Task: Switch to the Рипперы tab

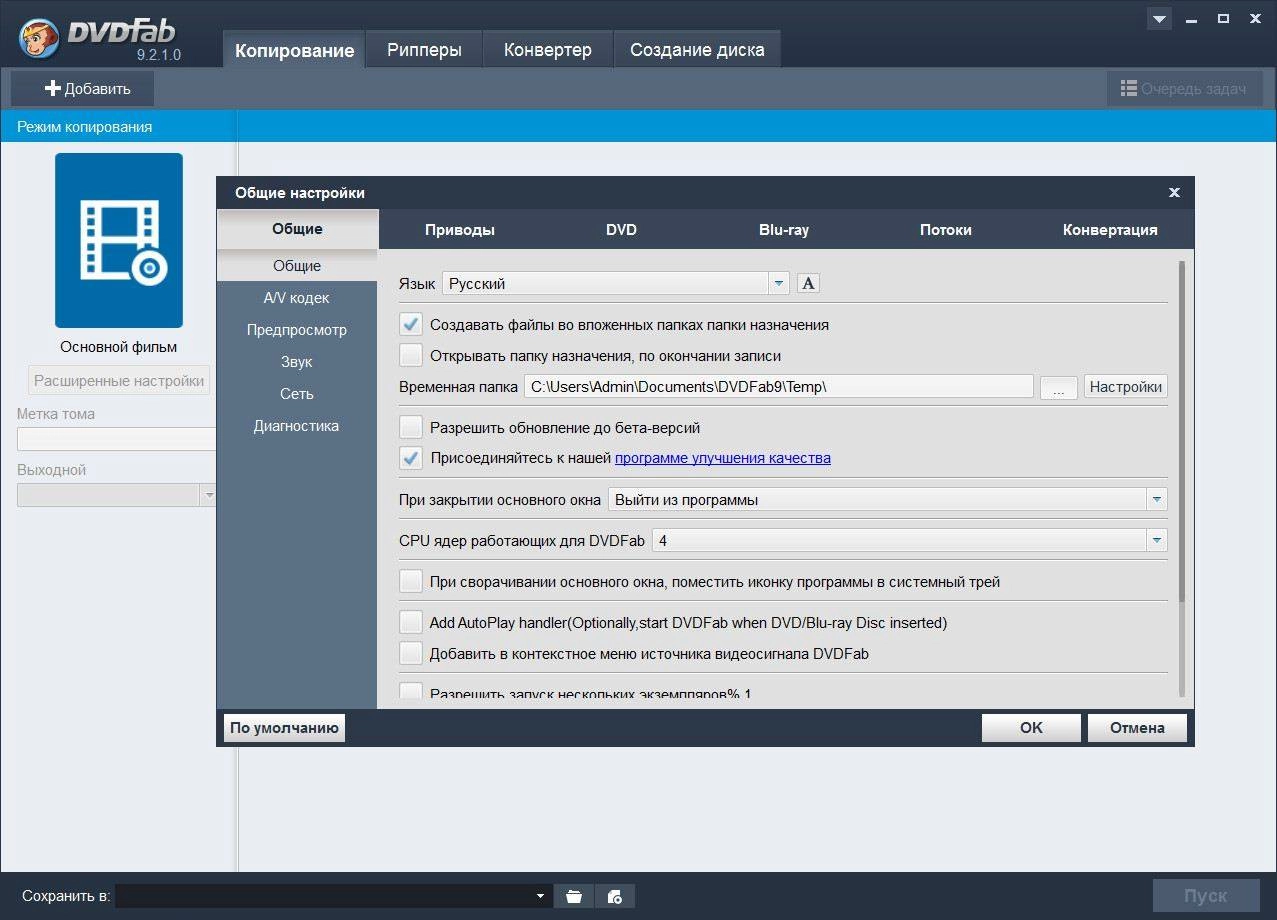Action: (x=424, y=50)
